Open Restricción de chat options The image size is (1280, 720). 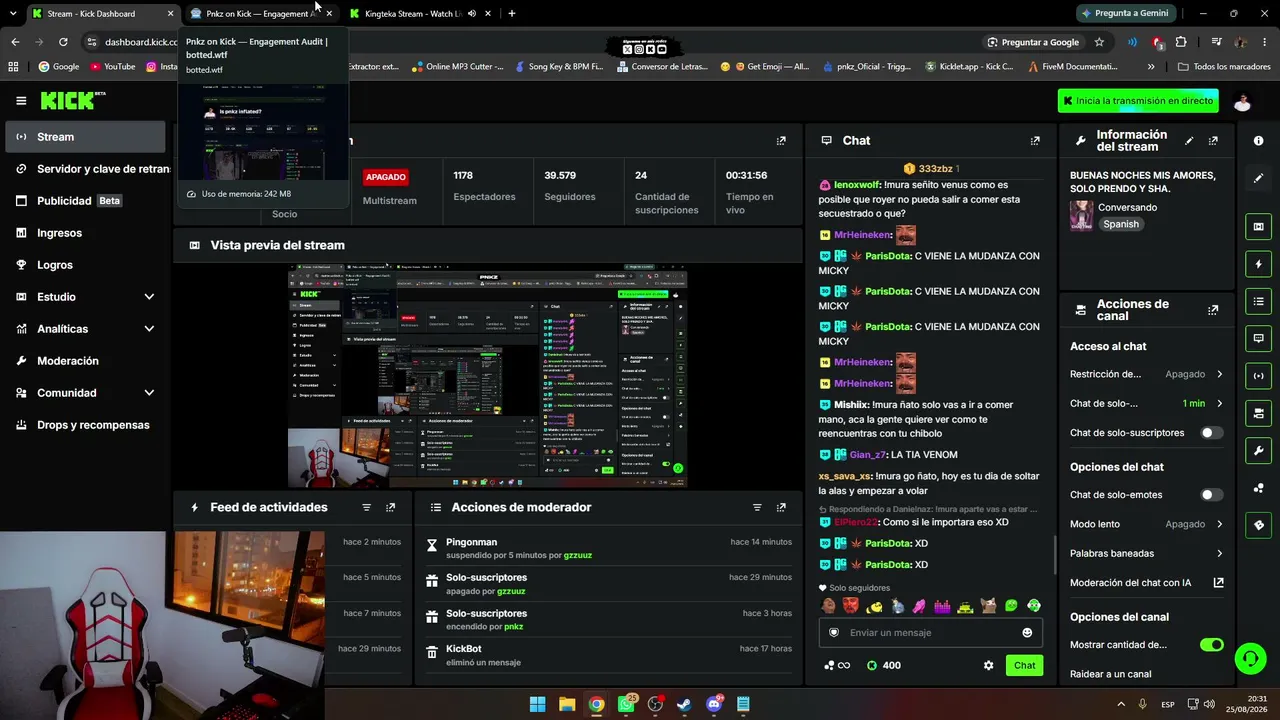tap(1147, 374)
